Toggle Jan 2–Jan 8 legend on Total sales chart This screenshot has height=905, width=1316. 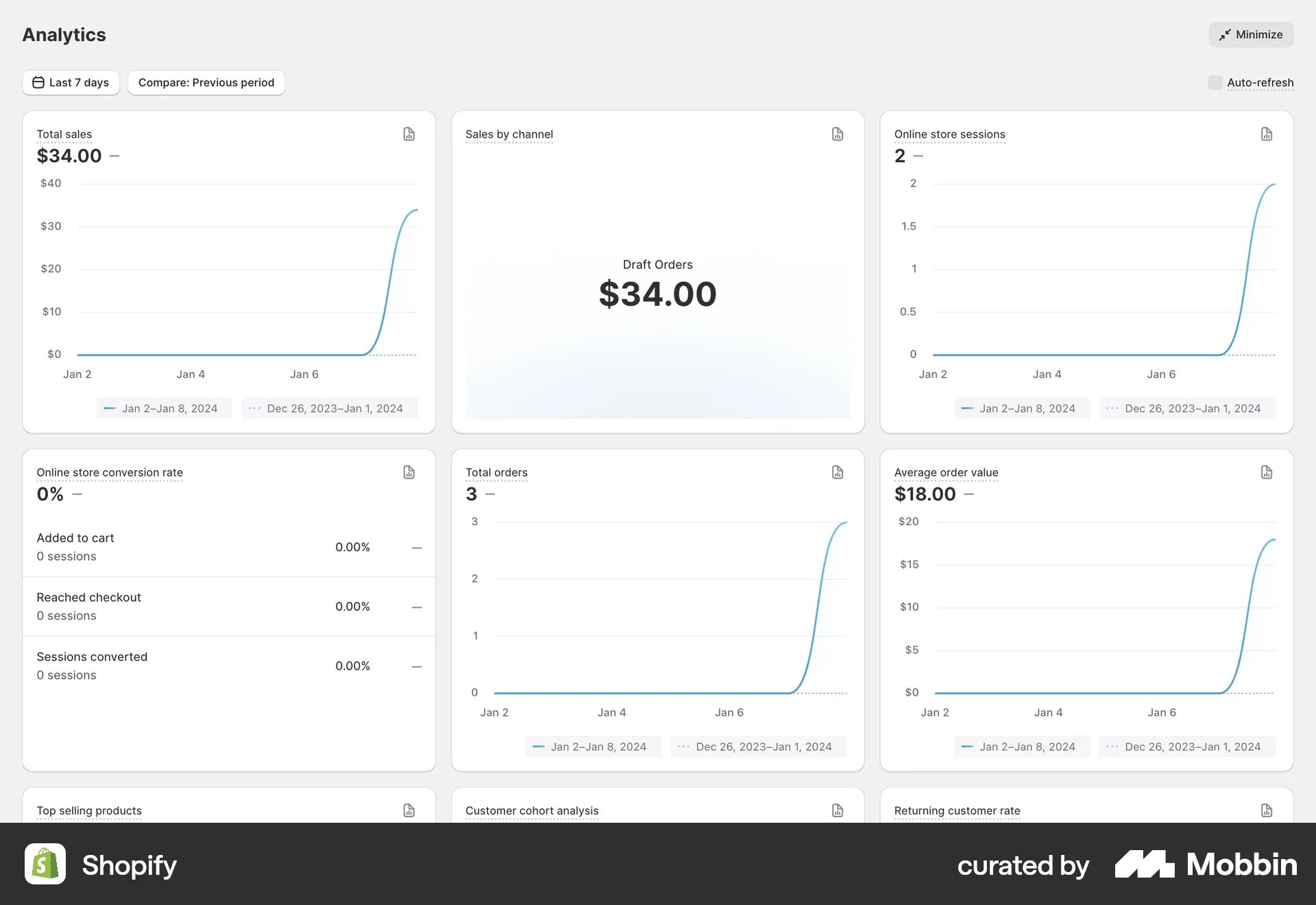164,408
